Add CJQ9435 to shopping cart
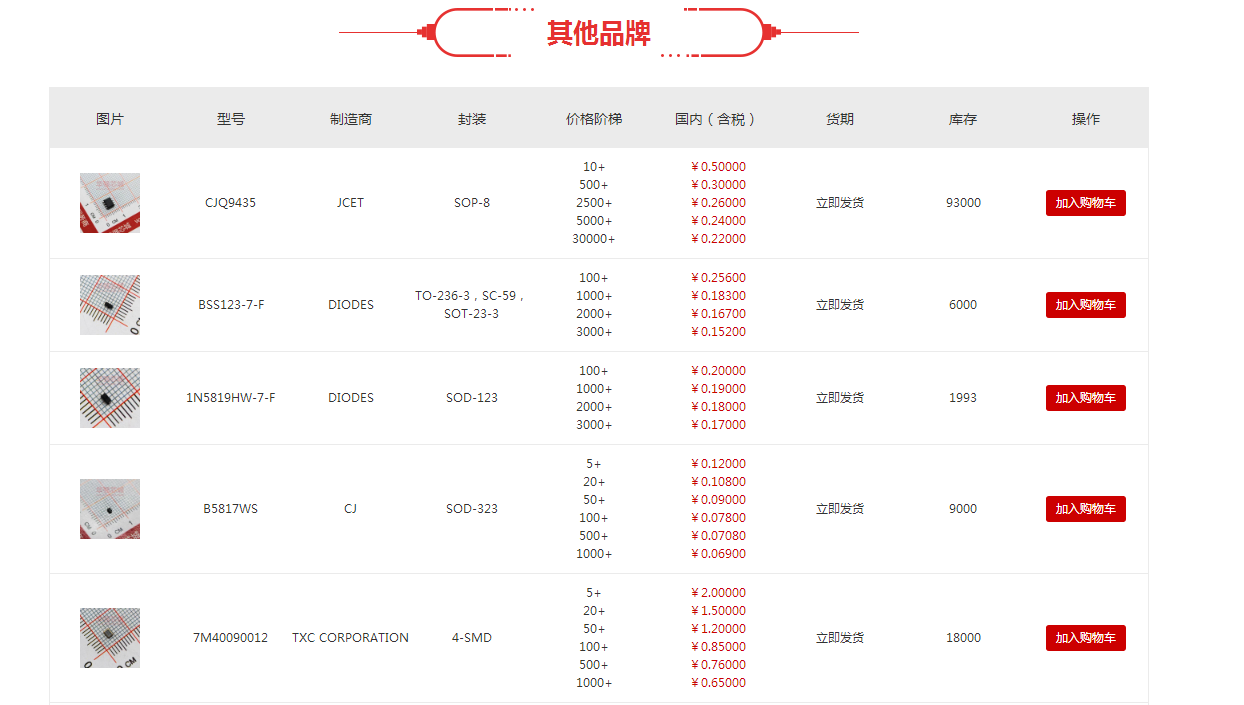Image resolution: width=1244 pixels, height=705 pixels. pyautogui.click(x=1085, y=203)
